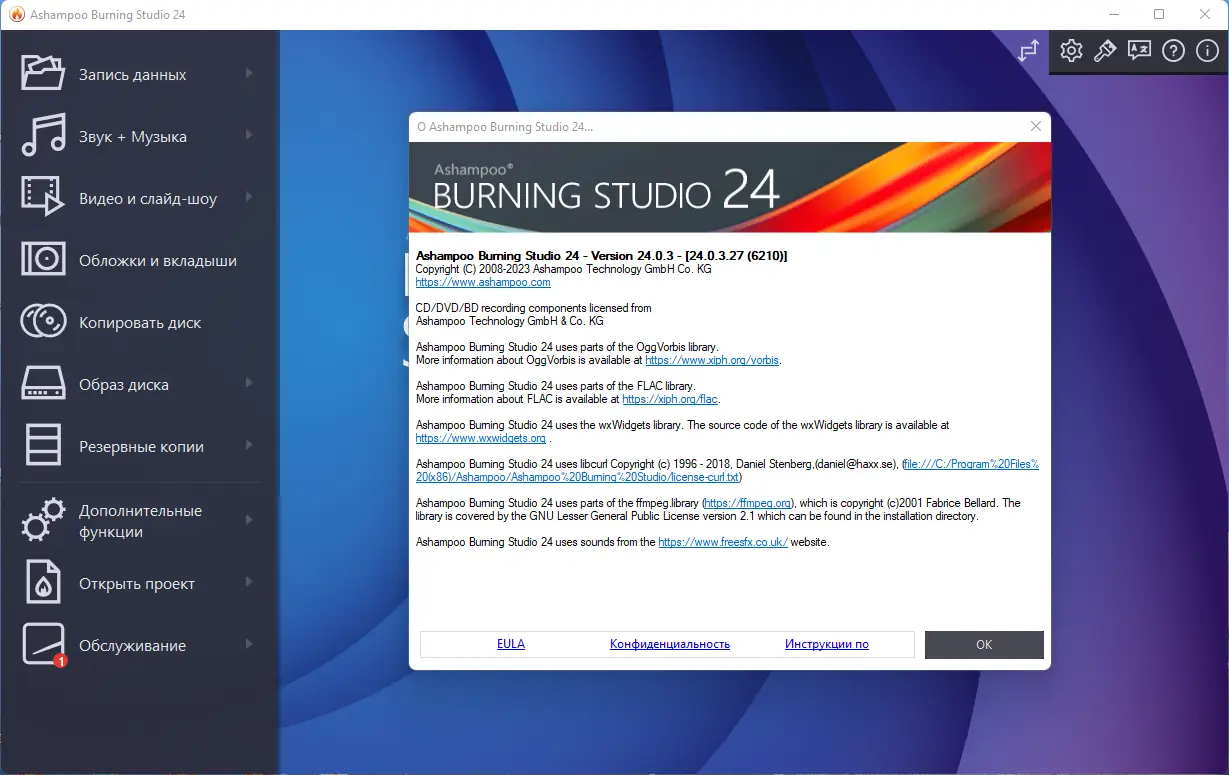
Task: Open Видео и слайд-шоу via its icon
Action: pos(42,198)
